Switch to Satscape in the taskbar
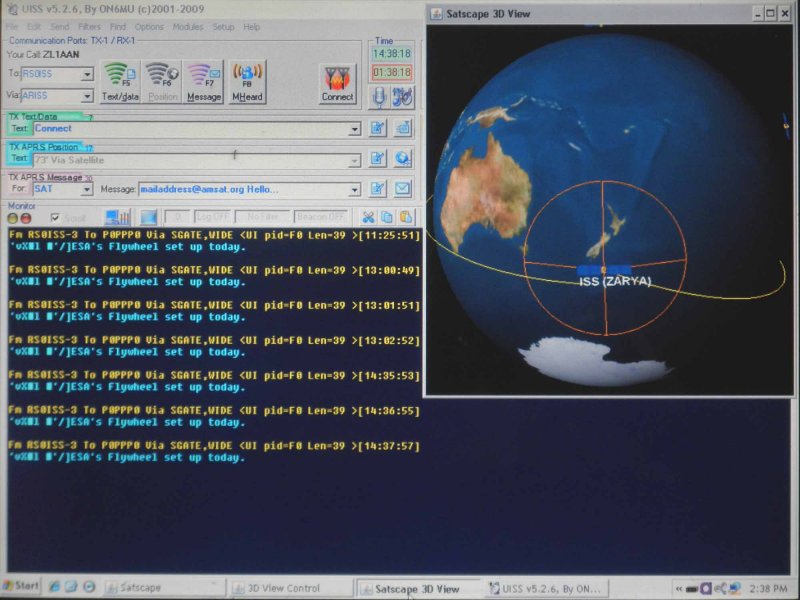Viewport: 800px width, 600px height. (164, 588)
